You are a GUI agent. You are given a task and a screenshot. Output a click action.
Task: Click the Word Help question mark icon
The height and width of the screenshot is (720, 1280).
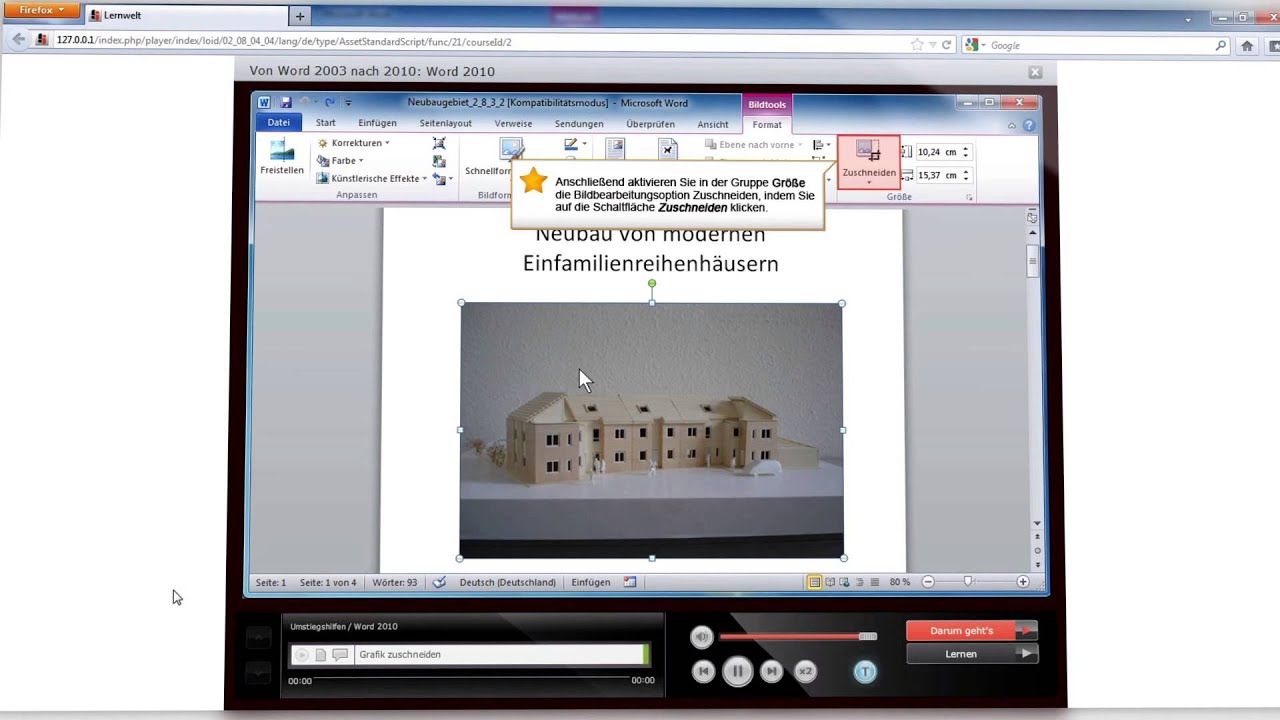(1029, 125)
